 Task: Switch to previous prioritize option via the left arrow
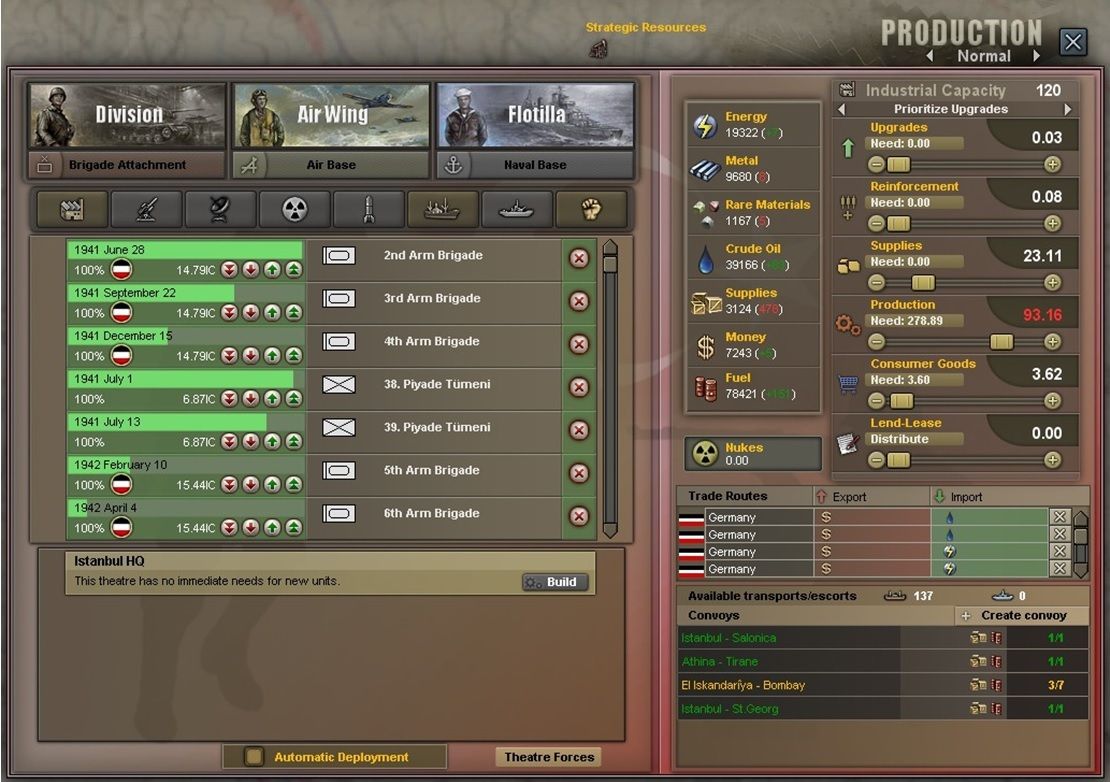click(842, 109)
